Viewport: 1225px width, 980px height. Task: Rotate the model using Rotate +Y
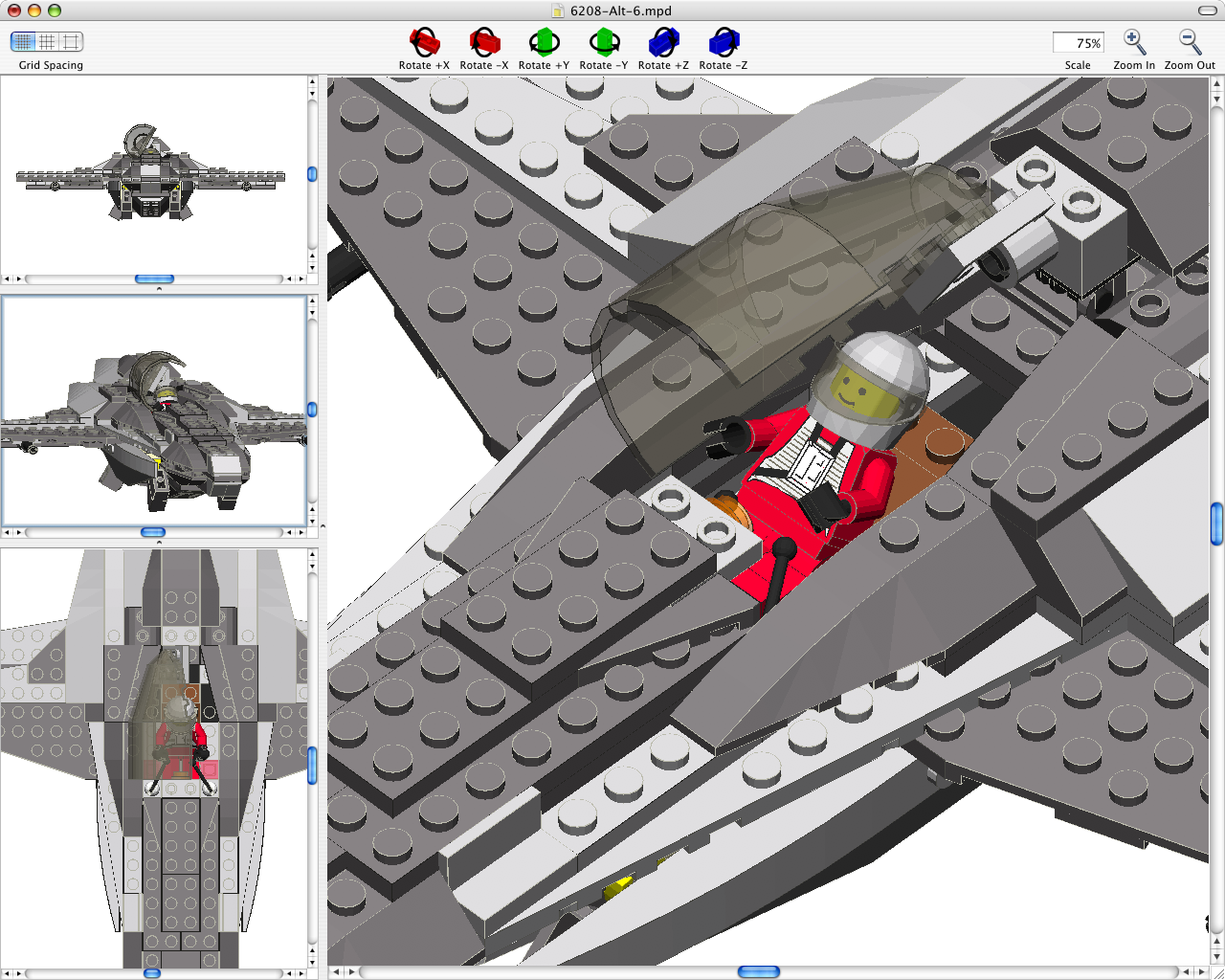[544, 40]
